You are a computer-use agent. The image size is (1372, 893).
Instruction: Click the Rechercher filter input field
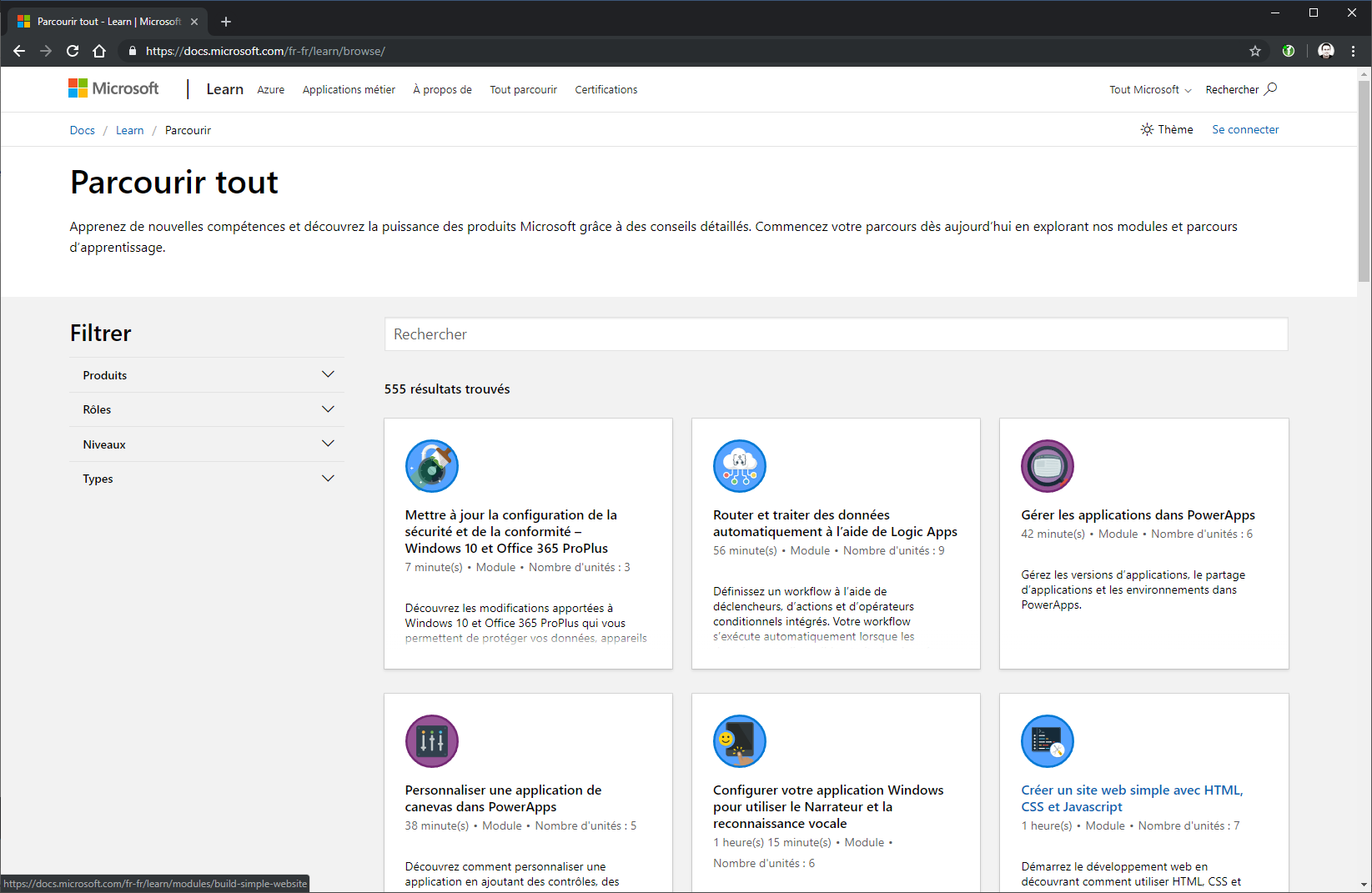(x=836, y=334)
